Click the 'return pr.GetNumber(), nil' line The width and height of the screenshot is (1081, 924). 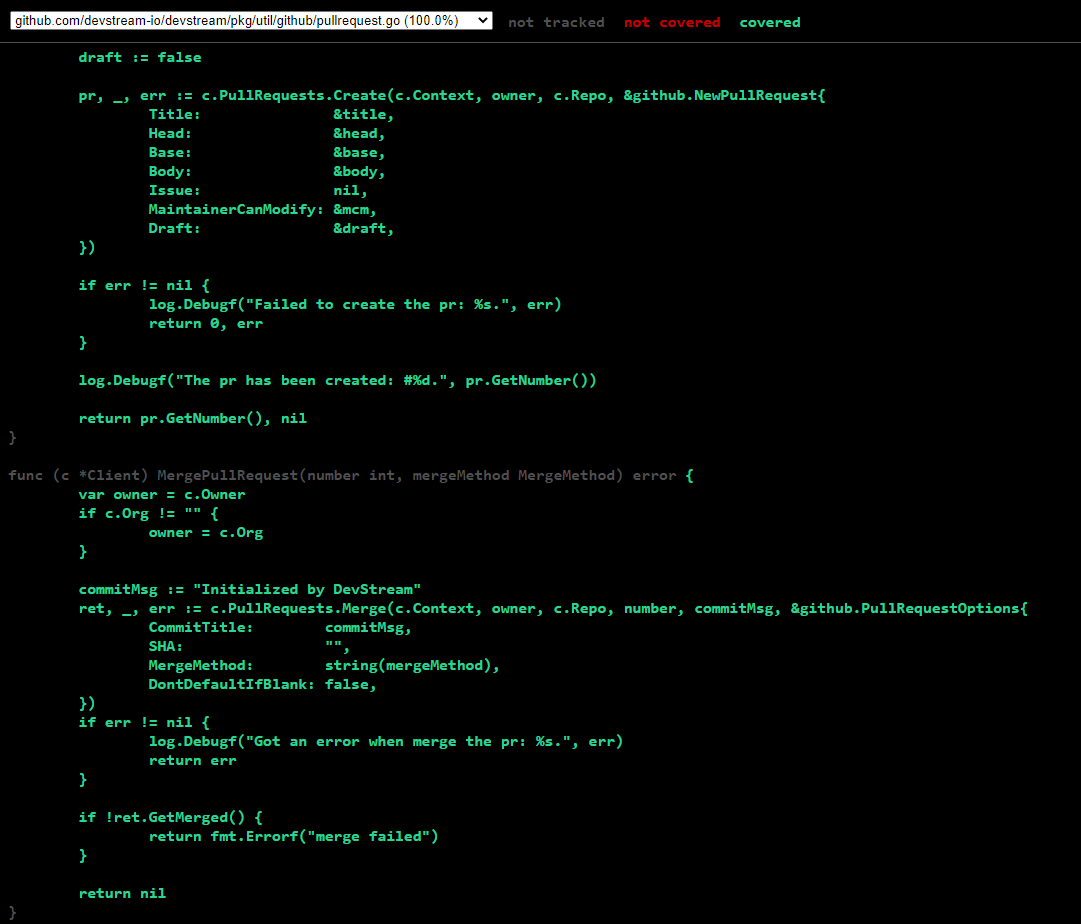tap(192, 418)
